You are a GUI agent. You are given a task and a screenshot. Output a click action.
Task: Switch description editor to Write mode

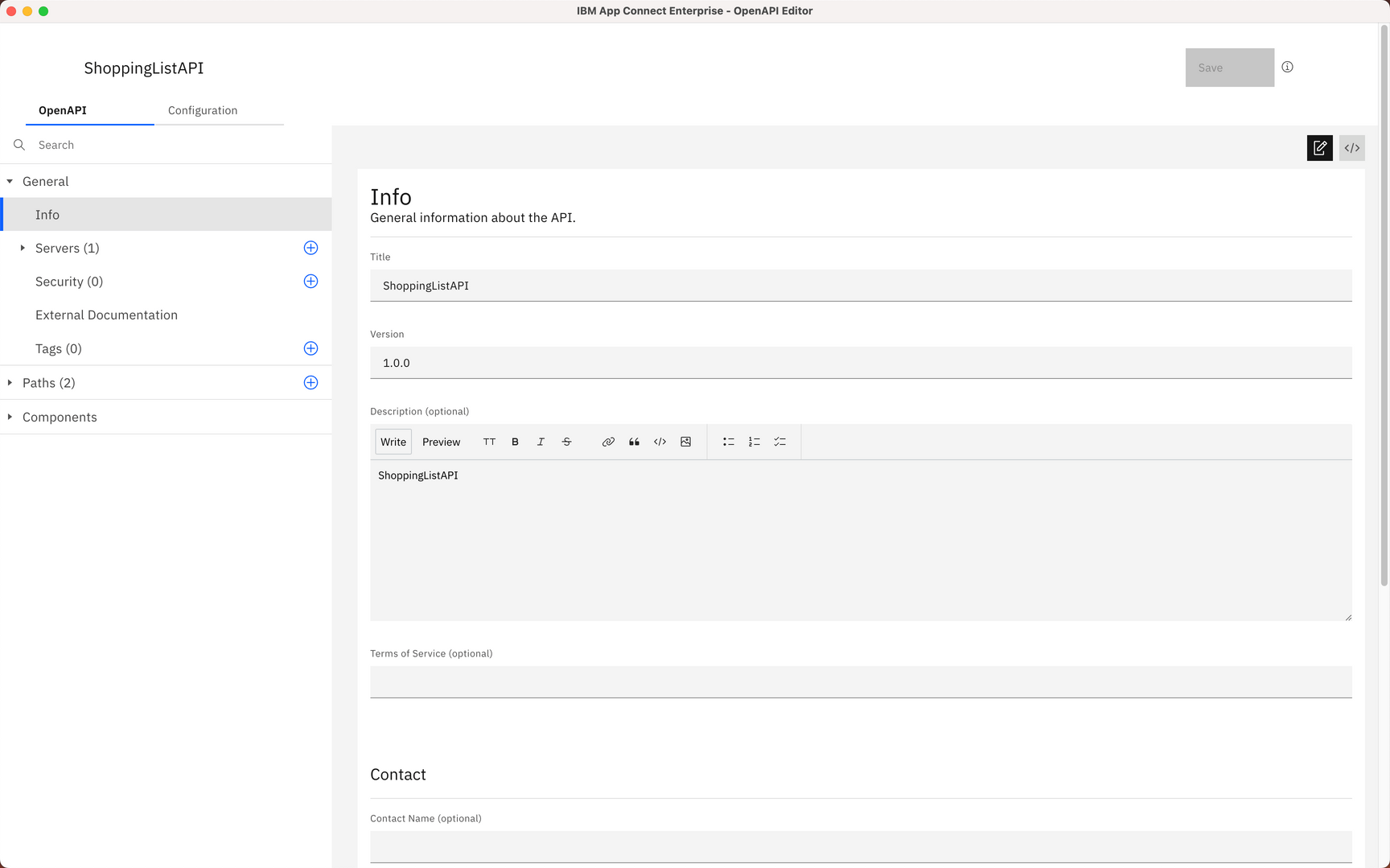click(393, 442)
